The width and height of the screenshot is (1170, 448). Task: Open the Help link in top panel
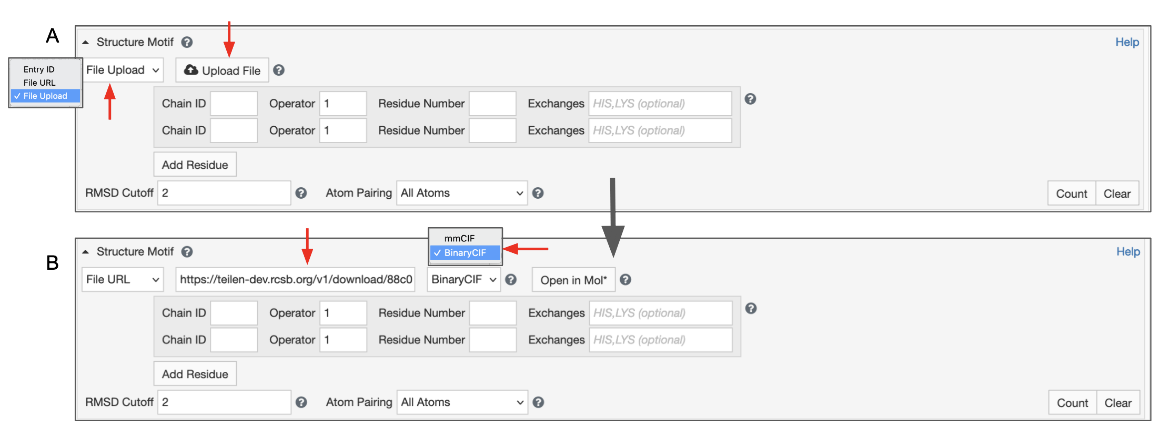pyautogui.click(x=1127, y=43)
